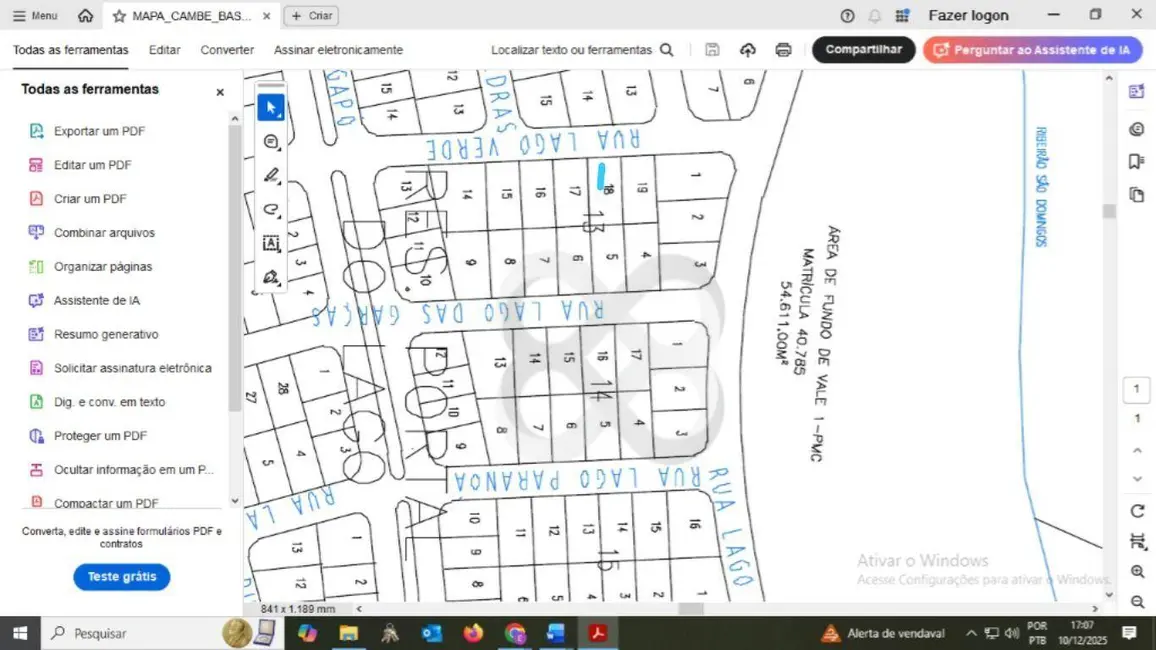
Task: Click the rotate page icon
Action: tap(1136, 510)
